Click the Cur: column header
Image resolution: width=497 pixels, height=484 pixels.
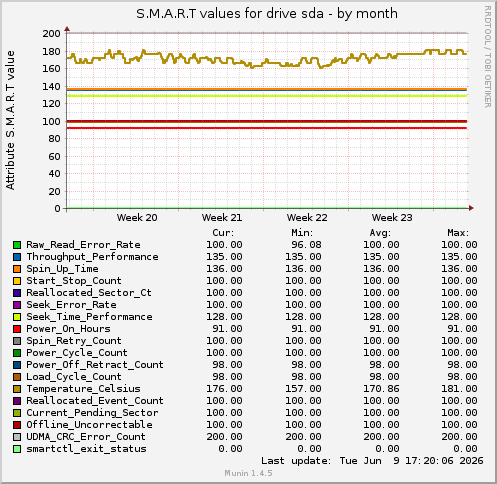click(x=223, y=233)
